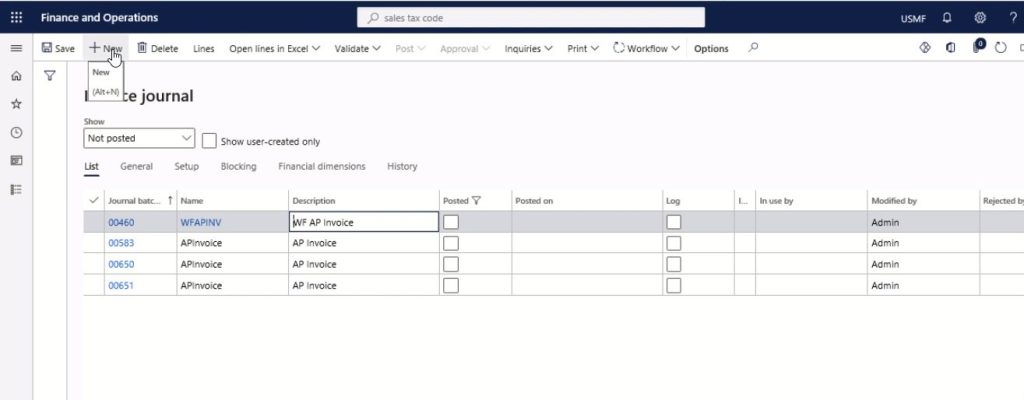Switch to the History tab
1024x400 pixels.
402,166
